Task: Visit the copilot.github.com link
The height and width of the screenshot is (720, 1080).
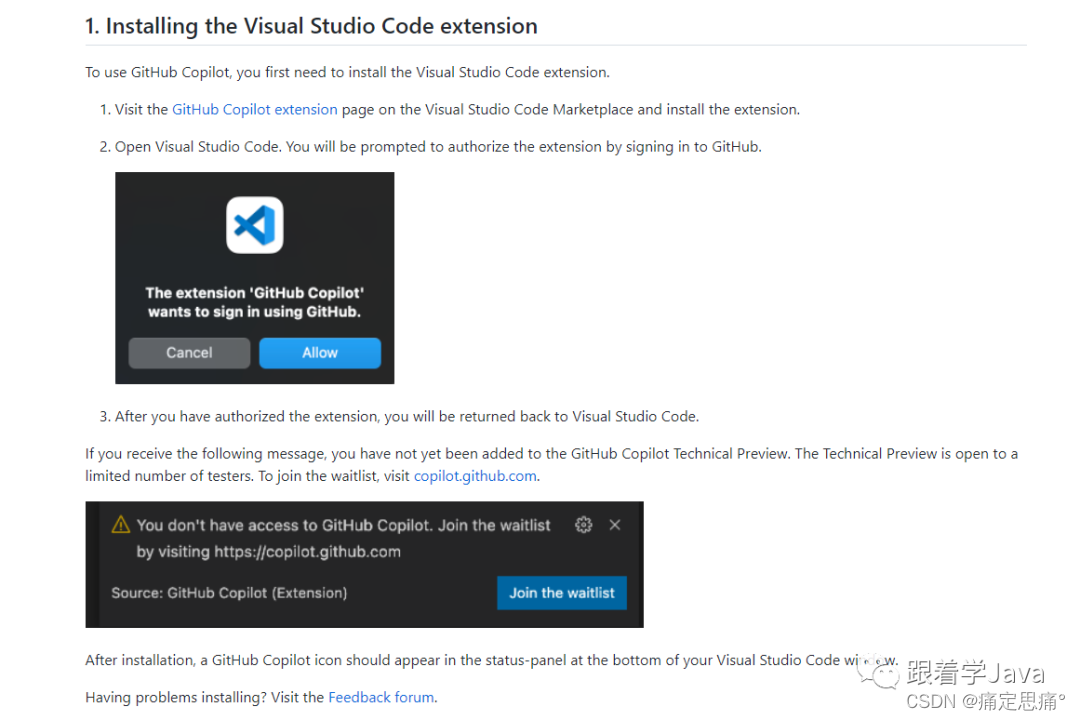Action: coord(474,475)
